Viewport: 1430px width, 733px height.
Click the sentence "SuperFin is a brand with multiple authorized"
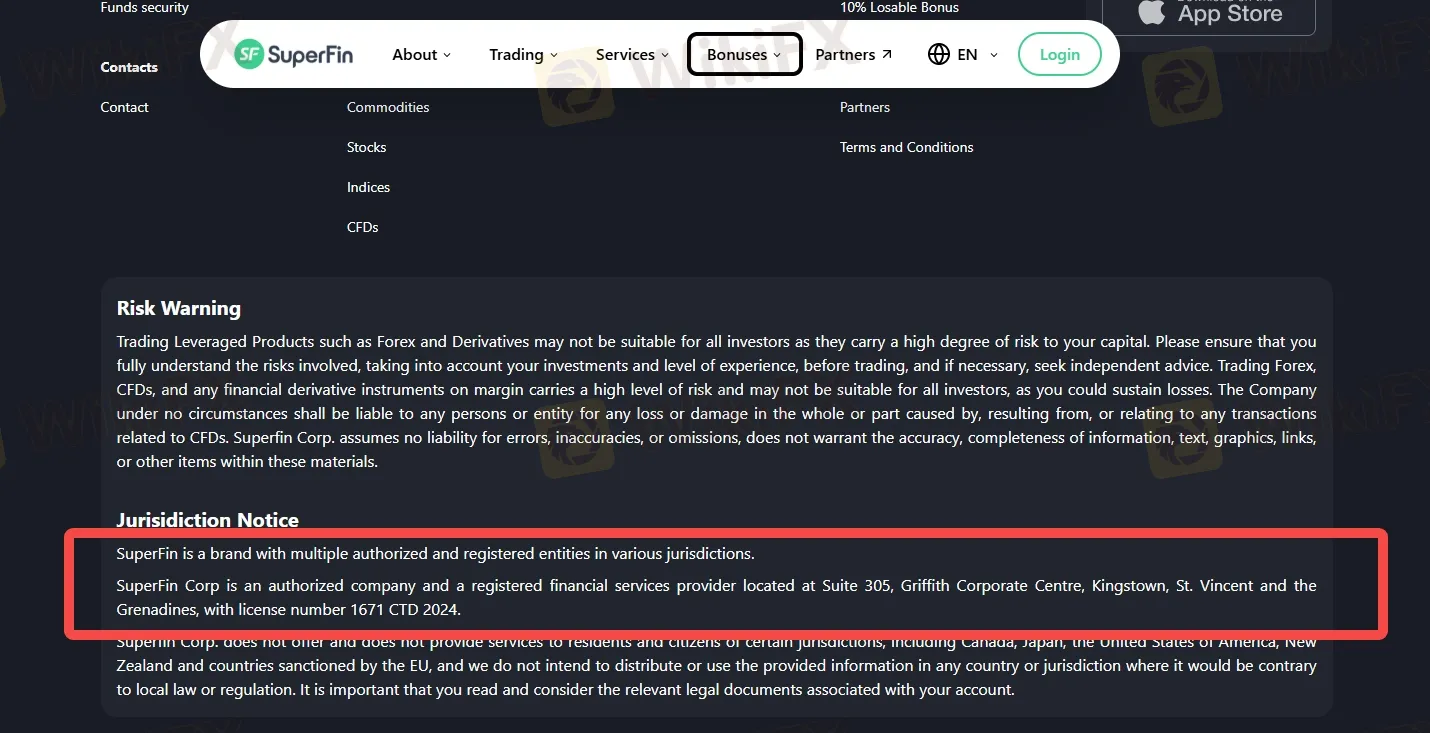tap(436, 553)
